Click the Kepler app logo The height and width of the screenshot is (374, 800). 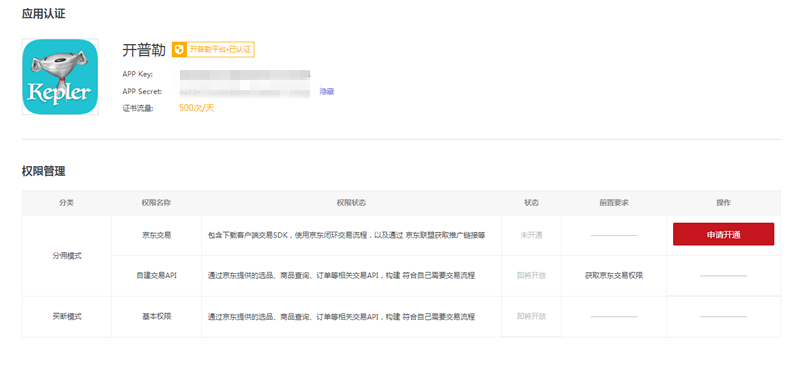[x=60, y=77]
